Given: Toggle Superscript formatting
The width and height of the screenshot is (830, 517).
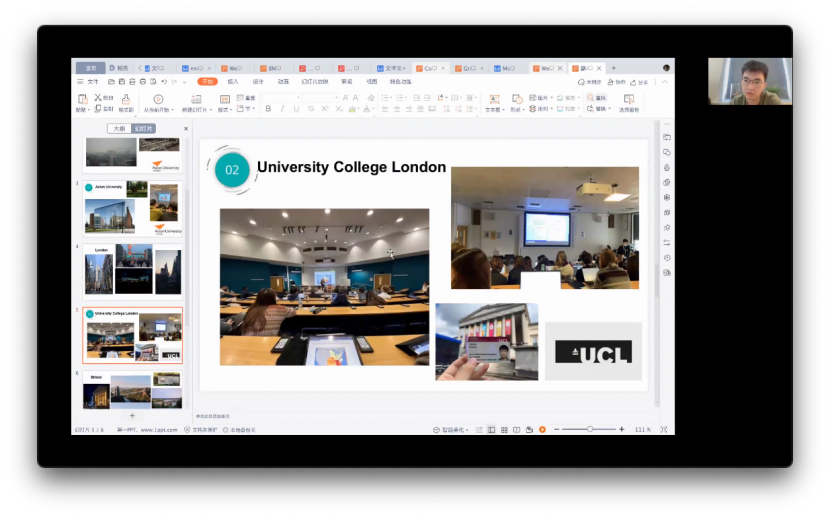Looking at the screenshot, I should pyautogui.click(x=324, y=108).
